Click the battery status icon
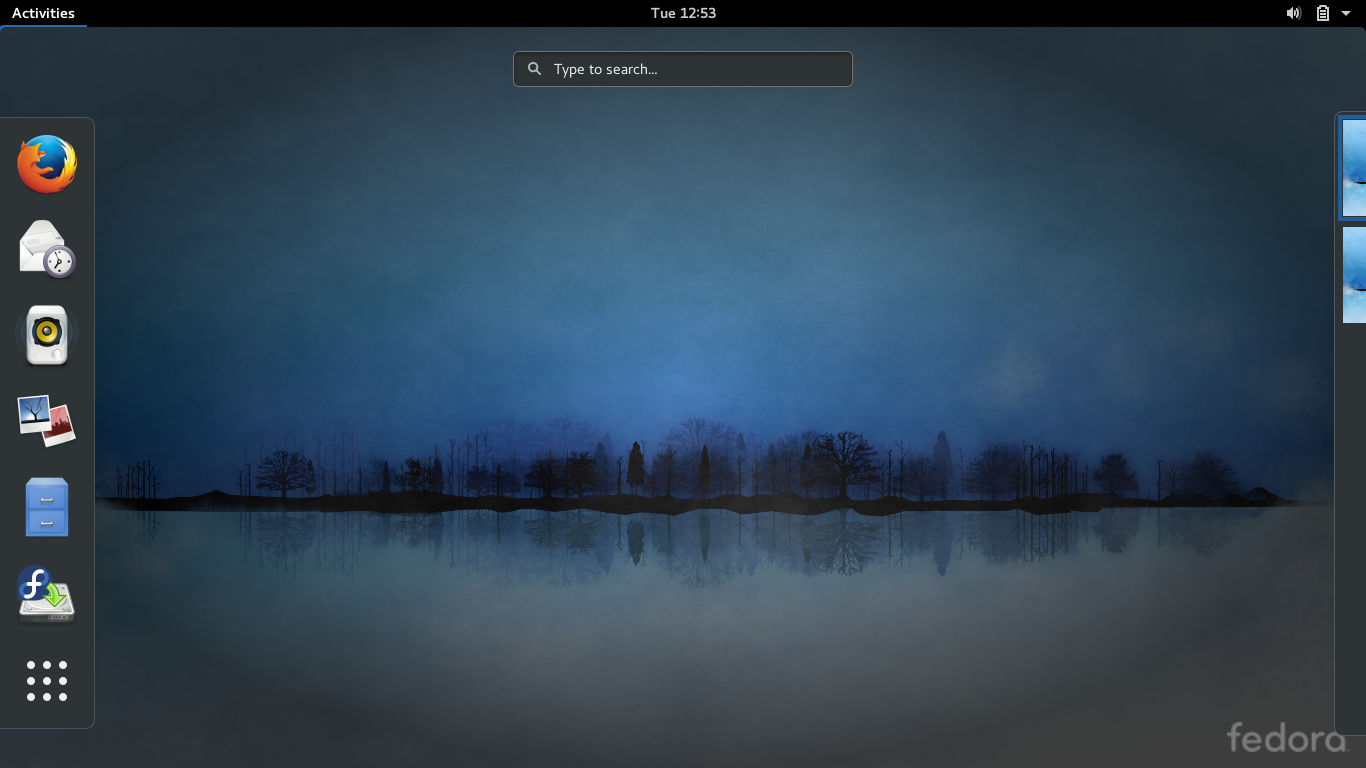Image resolution: width=1366 pixels, height=768 pixels. (1321, 13)
